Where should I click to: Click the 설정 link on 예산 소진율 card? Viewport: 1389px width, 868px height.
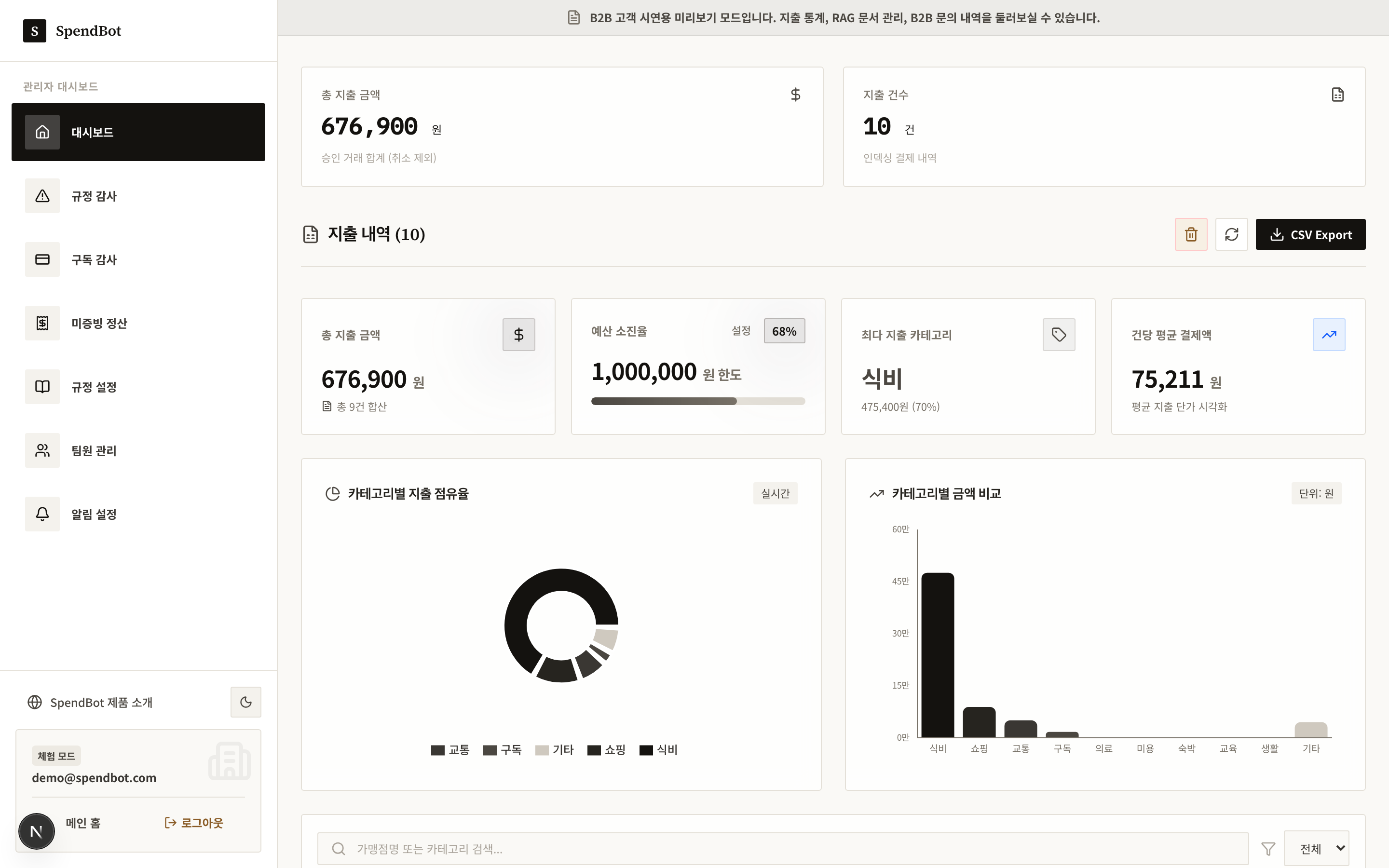(741, 331)
